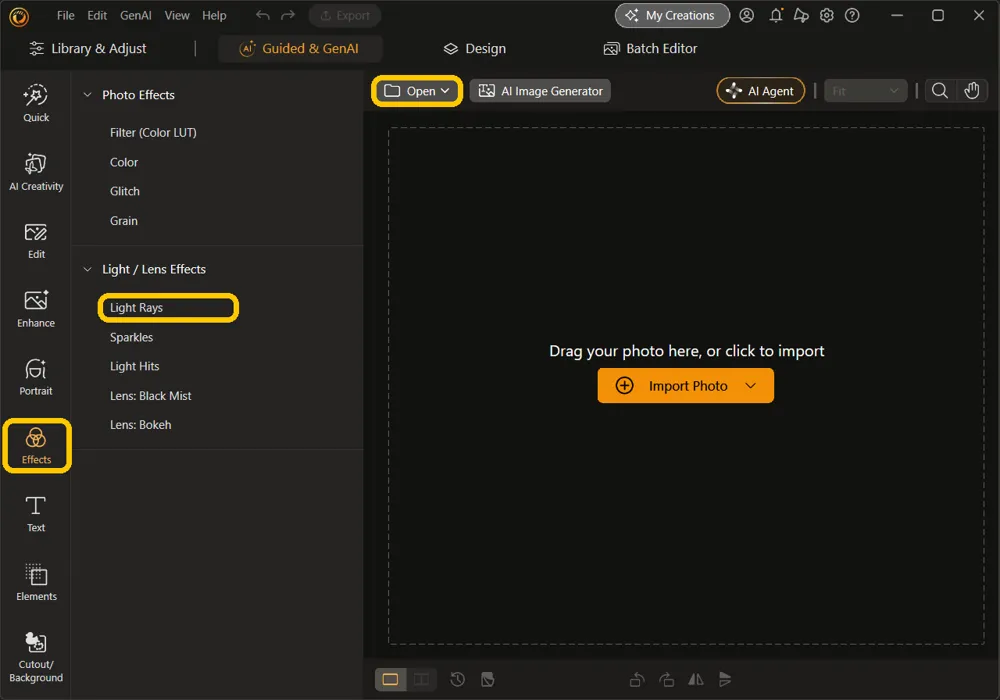Click the My Creations button
Screen dimensions: 1000x700
(x=672, y=15)
